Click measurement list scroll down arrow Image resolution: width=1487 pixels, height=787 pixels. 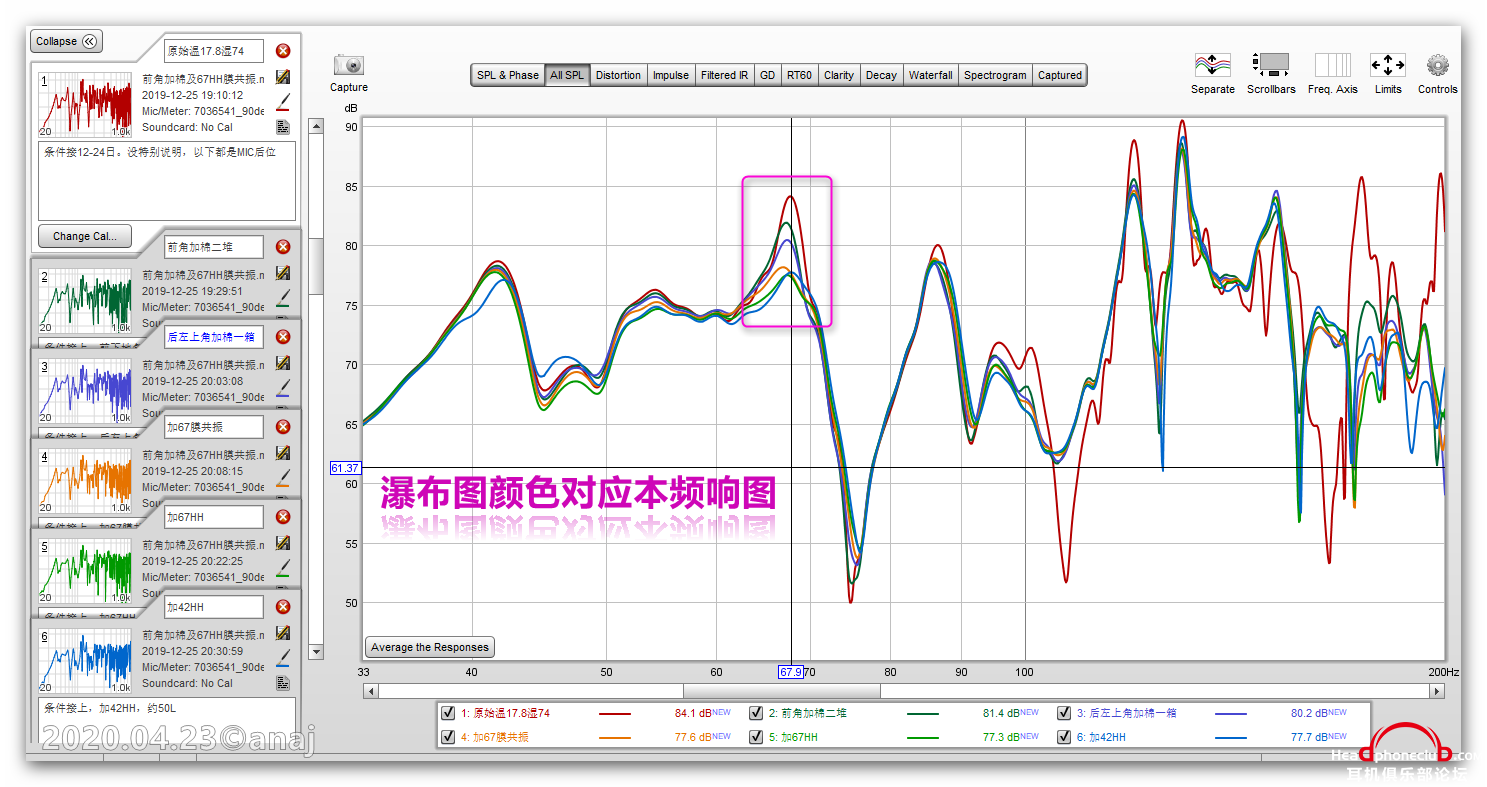pos(316,652)
